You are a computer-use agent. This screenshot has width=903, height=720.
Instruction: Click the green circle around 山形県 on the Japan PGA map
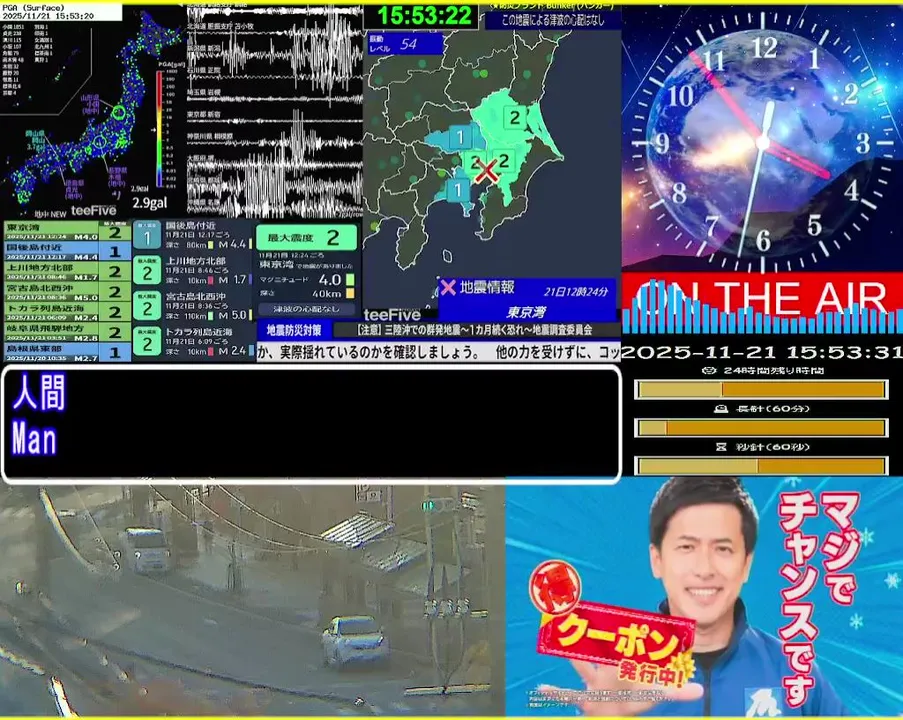click(x=119, y=112)
